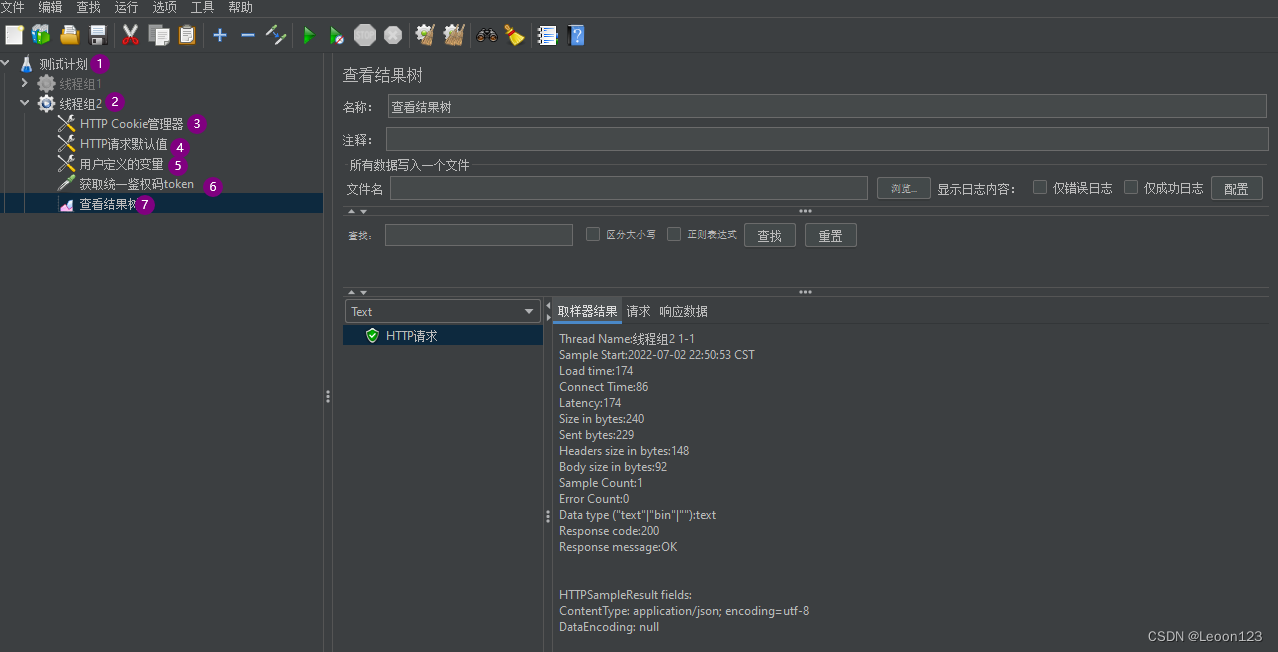1278x652 pixels.
Task: Open the Templates icon in the toolbar
Action: (x=41, y=35)
